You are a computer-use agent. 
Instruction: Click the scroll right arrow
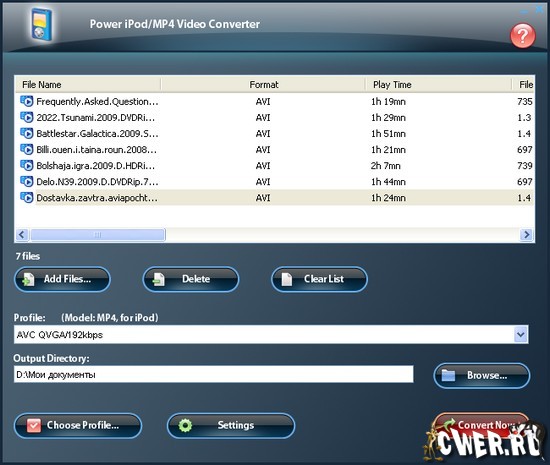526,235
